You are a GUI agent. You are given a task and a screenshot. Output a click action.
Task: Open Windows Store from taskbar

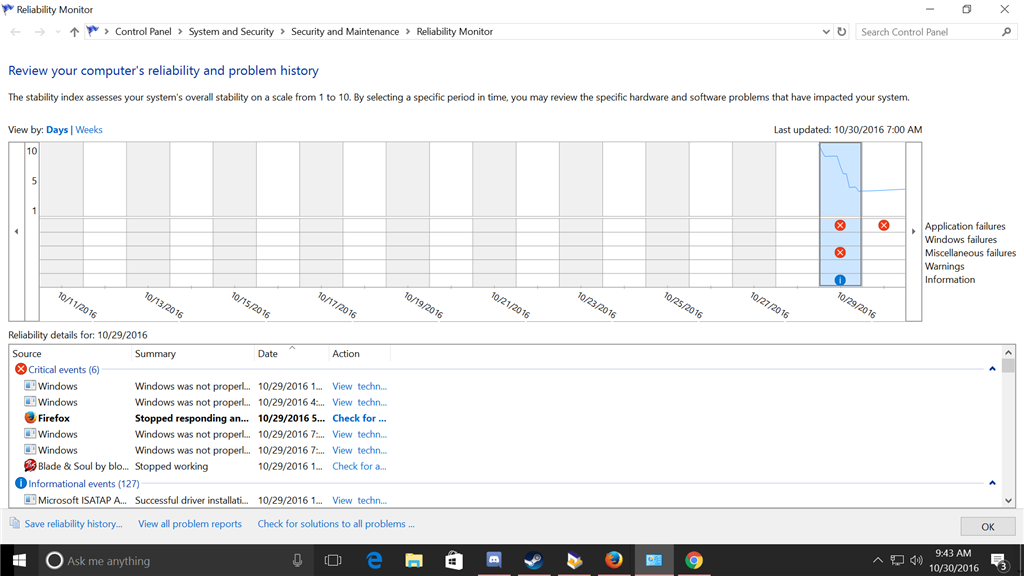click(x=454, y=560)
